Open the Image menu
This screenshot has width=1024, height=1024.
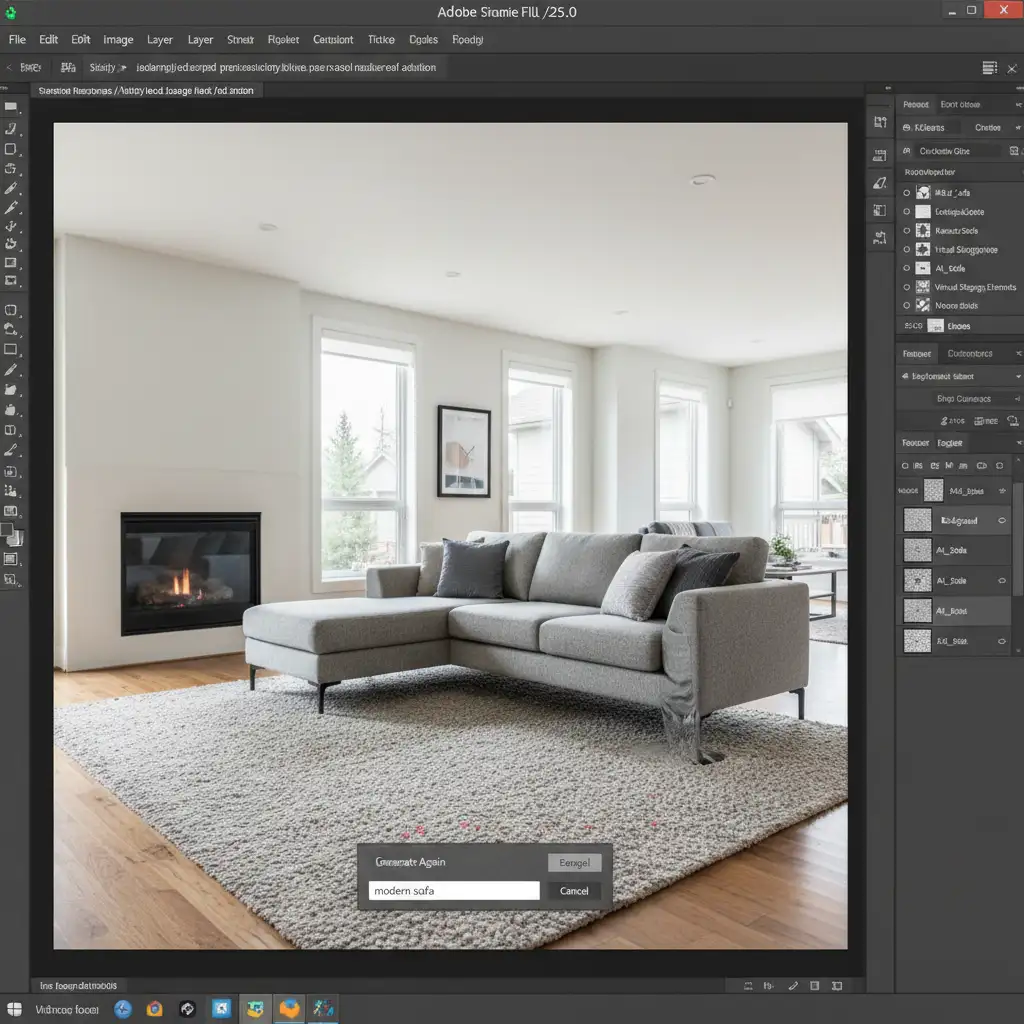[118, 40]
